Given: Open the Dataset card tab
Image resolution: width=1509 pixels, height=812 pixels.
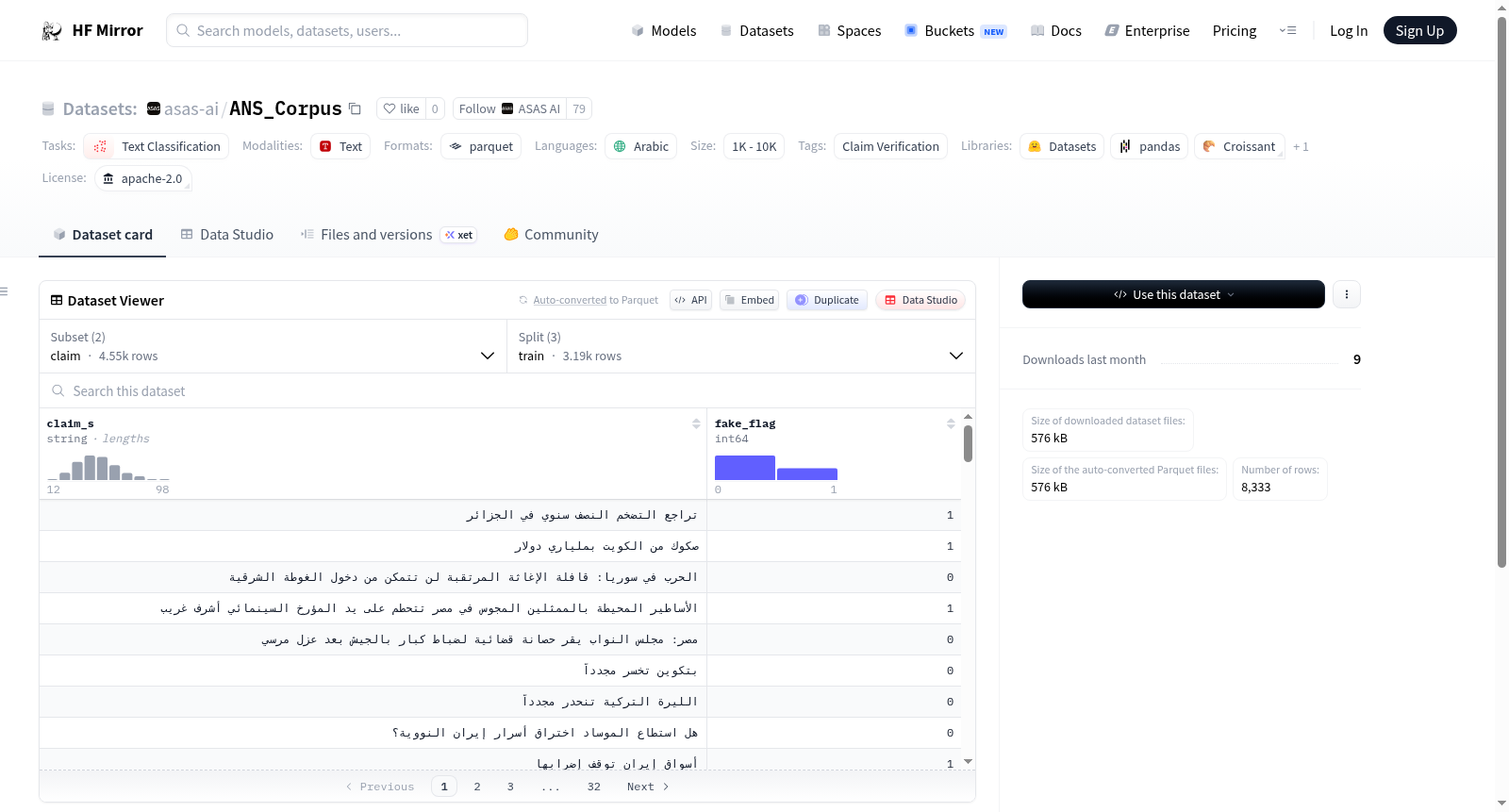Looking at the screenshot, I should [103, 235].
